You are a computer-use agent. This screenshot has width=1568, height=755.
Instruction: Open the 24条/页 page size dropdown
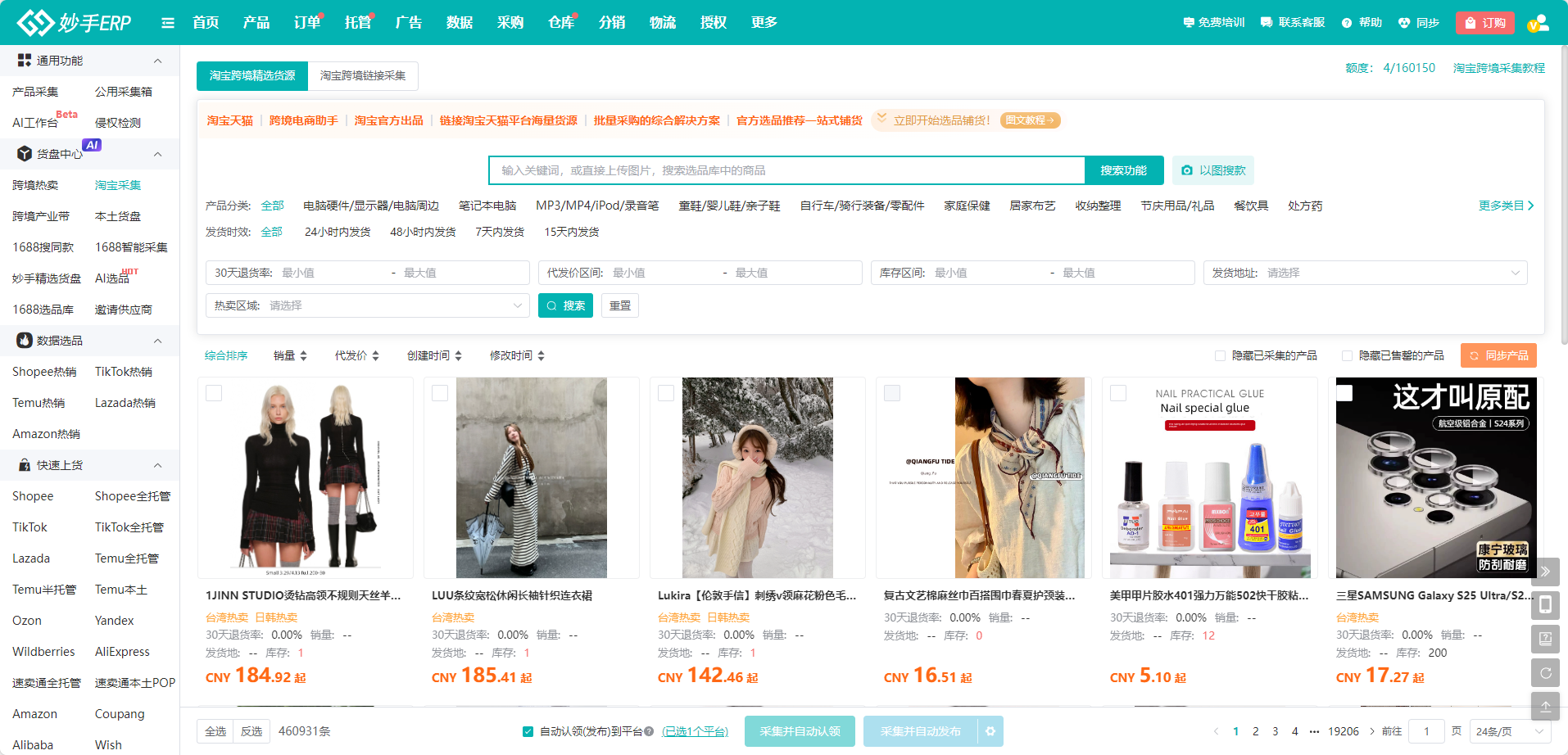[x=1510, y=731]
